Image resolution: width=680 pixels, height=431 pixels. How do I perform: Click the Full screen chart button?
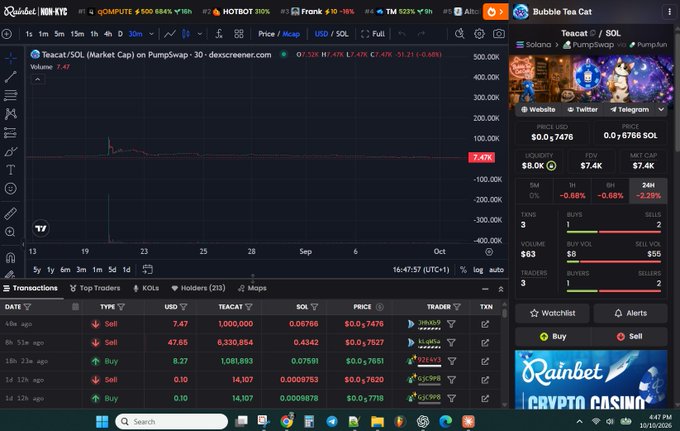[x=373, y=34]
